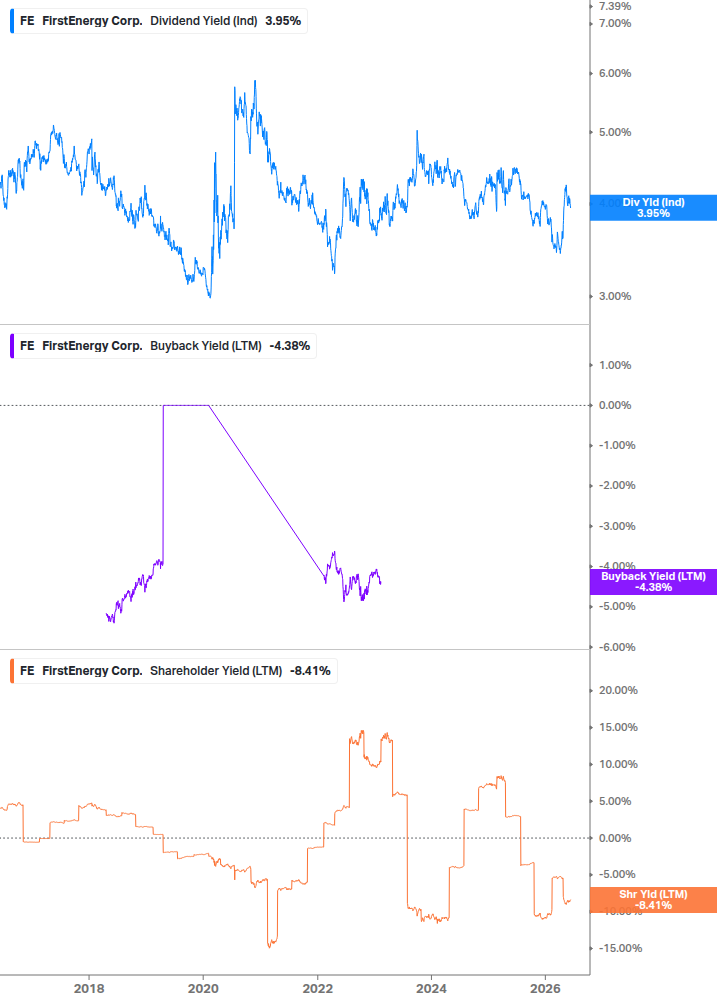Click the -2.00% axis label in buyback panel
This screenshot has height=1005, width=717.
coord(617,486)
